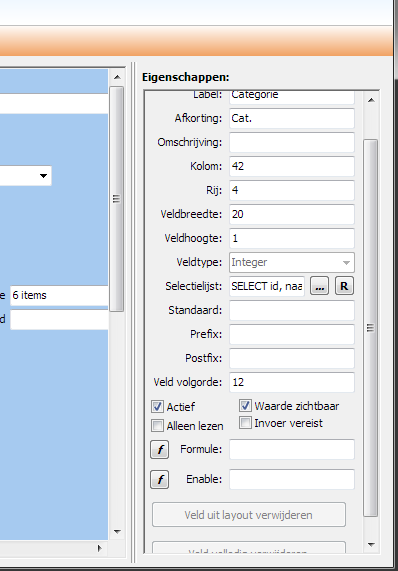The image size is (398, 571).
Task: Open Selectielijst editor with ellipsis button
Action: 319,286
